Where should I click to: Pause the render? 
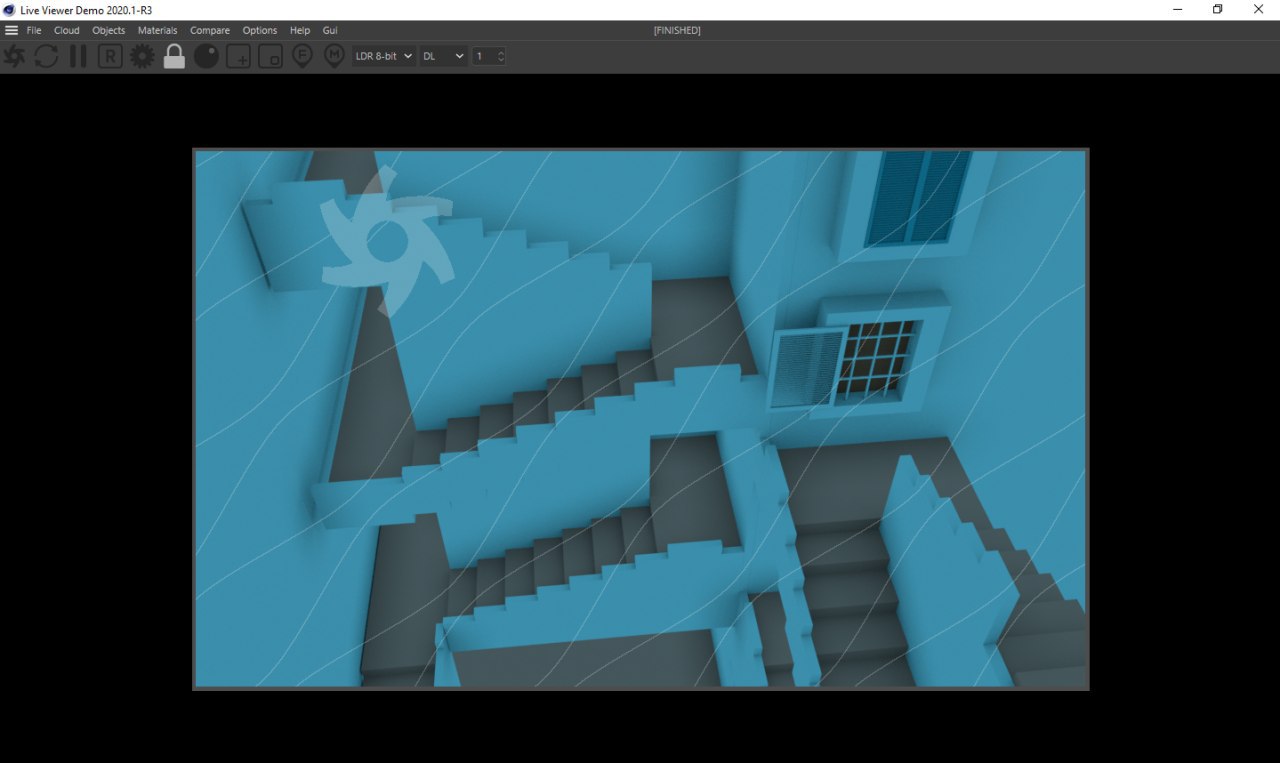click(78, 56)
